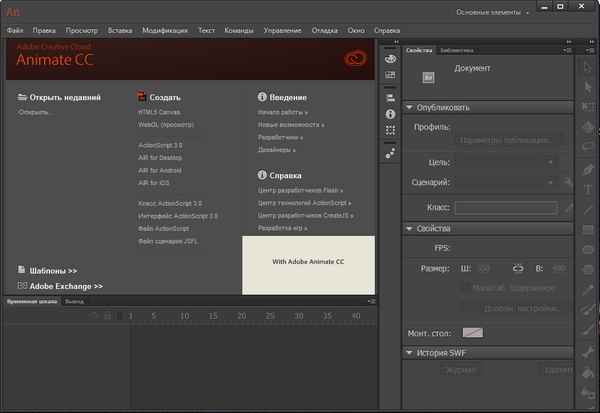Image resolution: width=600 pixels, height=413 pixels.
Task: Select the Rectangle tool
Action: tap(588, 230)
